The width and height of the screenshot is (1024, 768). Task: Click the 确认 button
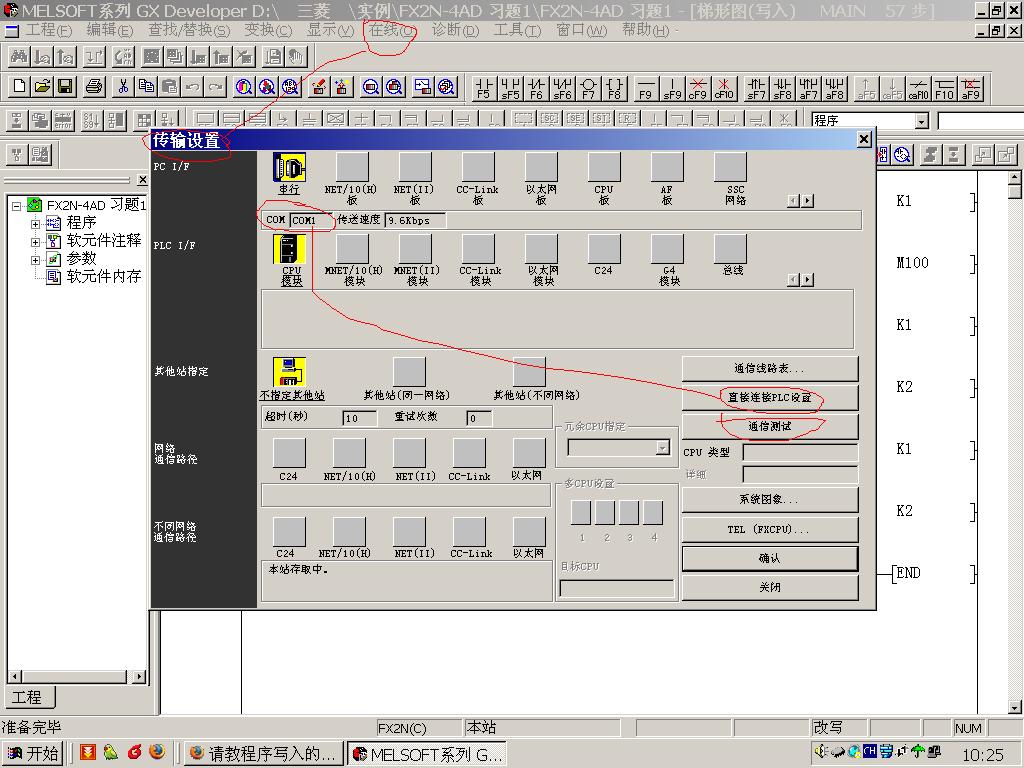click(x=769, y=558)
